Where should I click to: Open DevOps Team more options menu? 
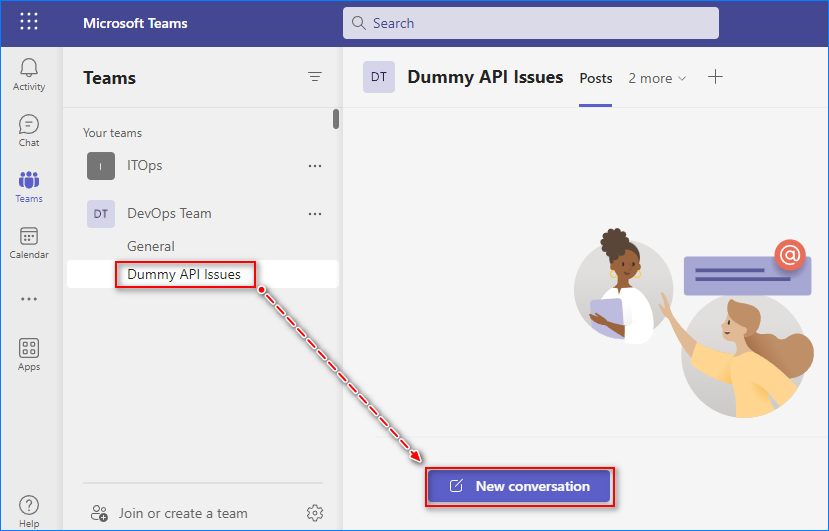tap(315, 214)
